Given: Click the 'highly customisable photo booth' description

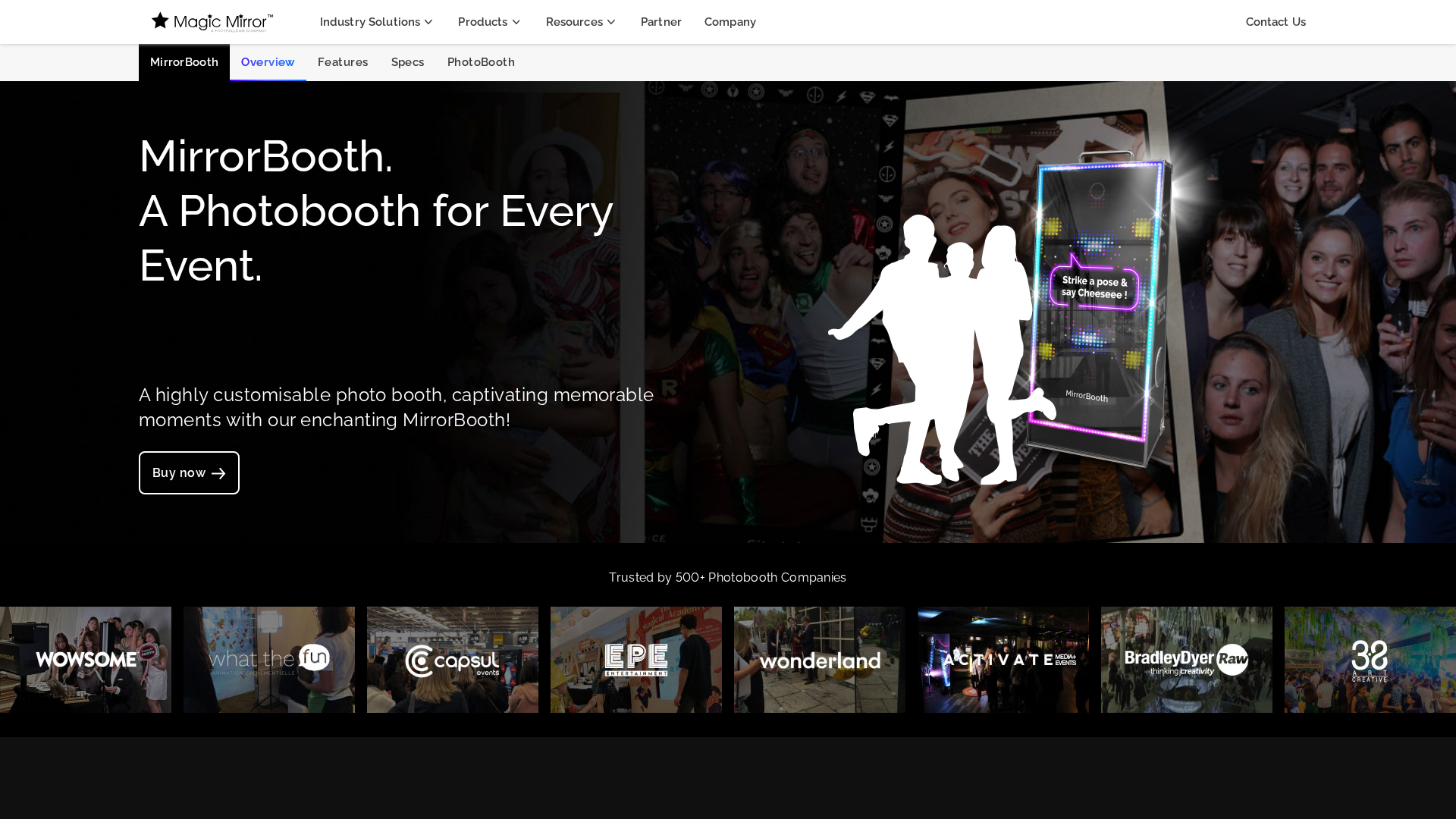Looking at the screenshot, I should click(x=396, y=407).
